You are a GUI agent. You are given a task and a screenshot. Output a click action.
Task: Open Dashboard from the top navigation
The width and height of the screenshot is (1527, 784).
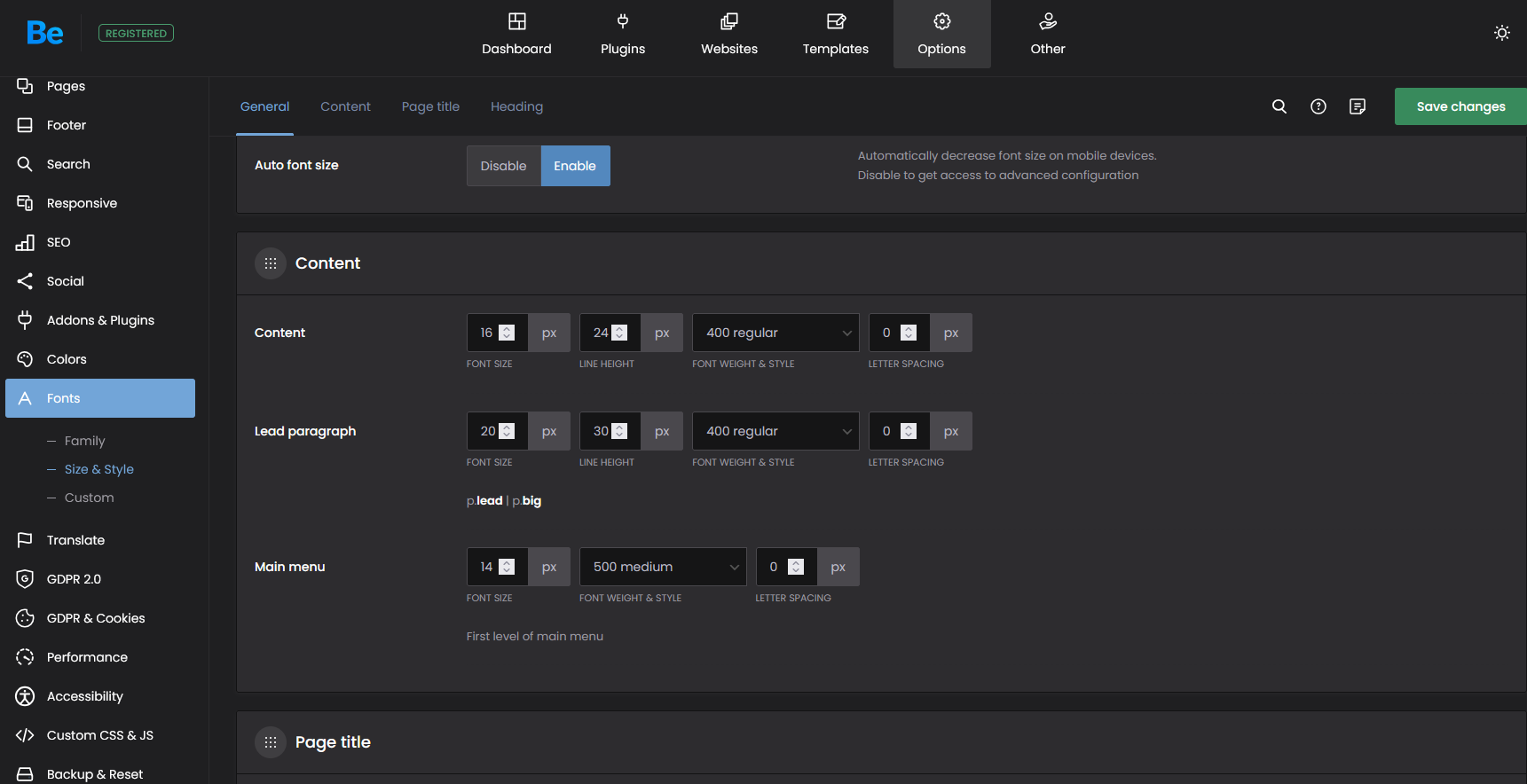coord(516,35)
